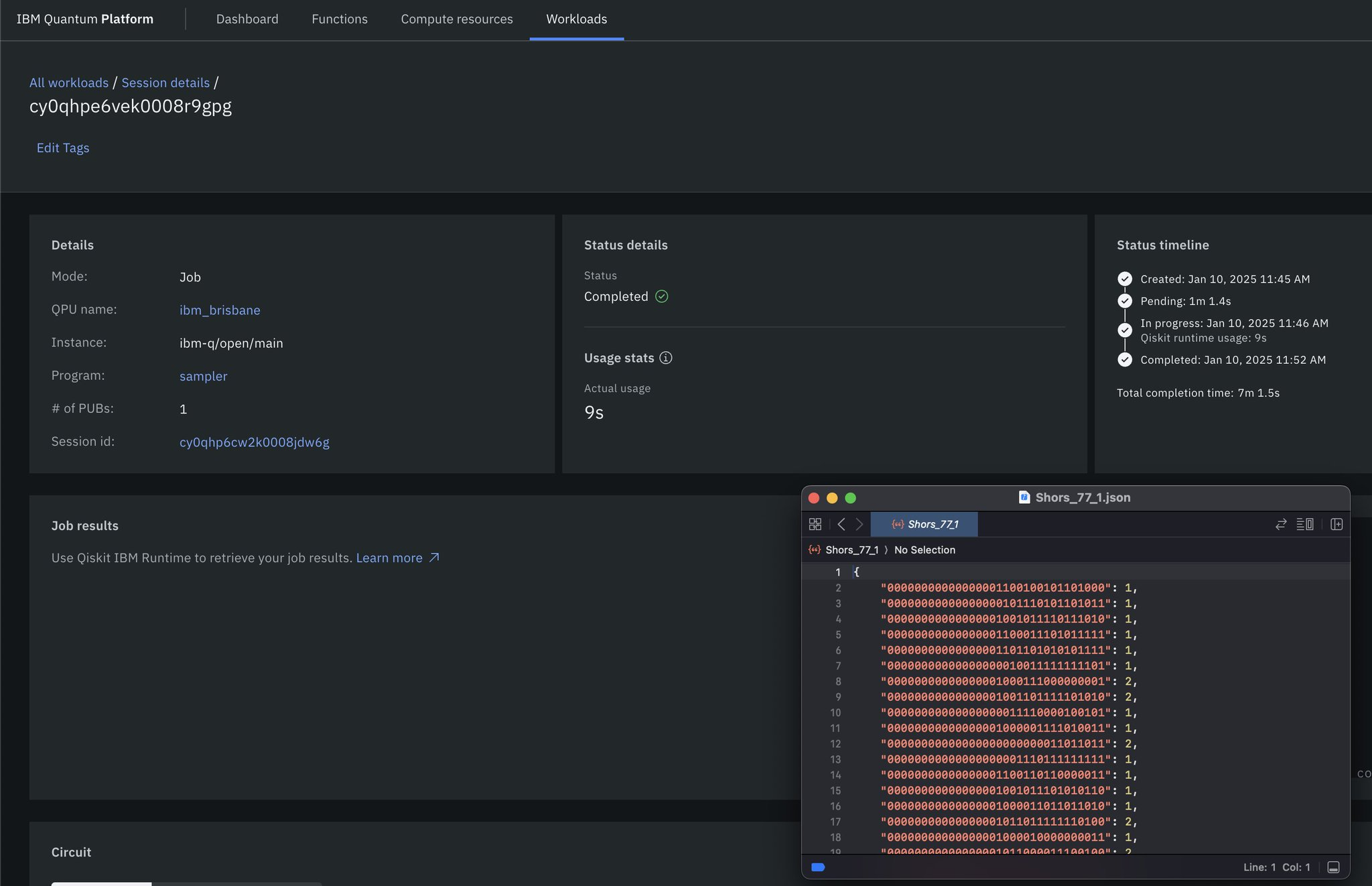Image resolution: width=1372 pixels, height=886 pixels.
Task: Click IBM Quantum Platform home logo
Action: pos(85,19)
